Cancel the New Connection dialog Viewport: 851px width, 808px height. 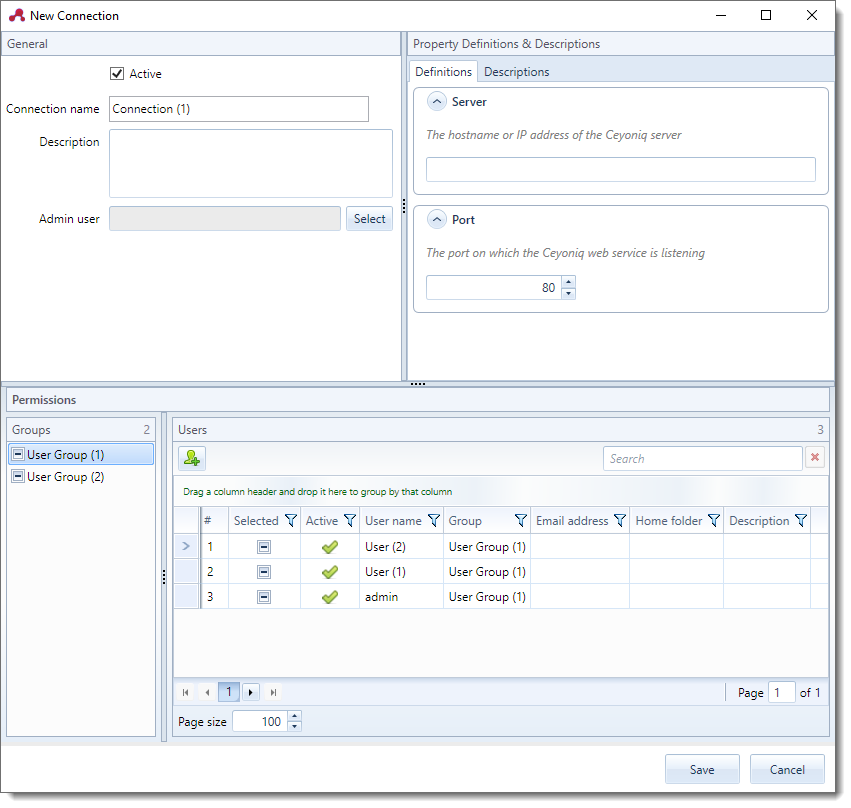point(787,769)
